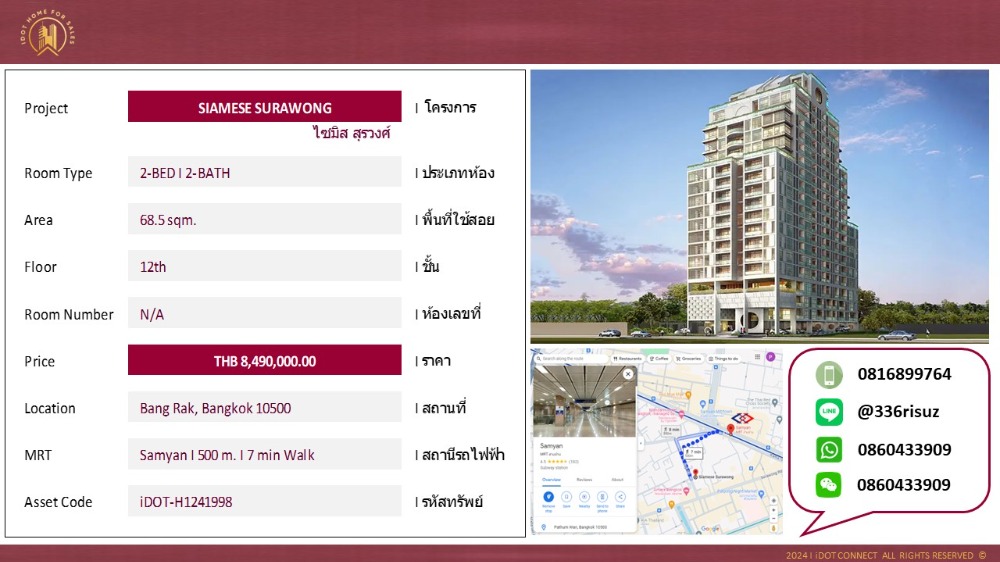Image resolution: width=1000 pixels, height=562 pixels.
Task: Click the Nearby icon in the map card
Action: click(x=584, y=497)
